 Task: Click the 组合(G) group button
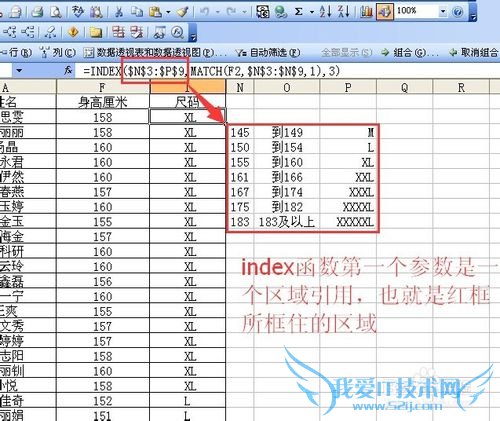[410, 53]
